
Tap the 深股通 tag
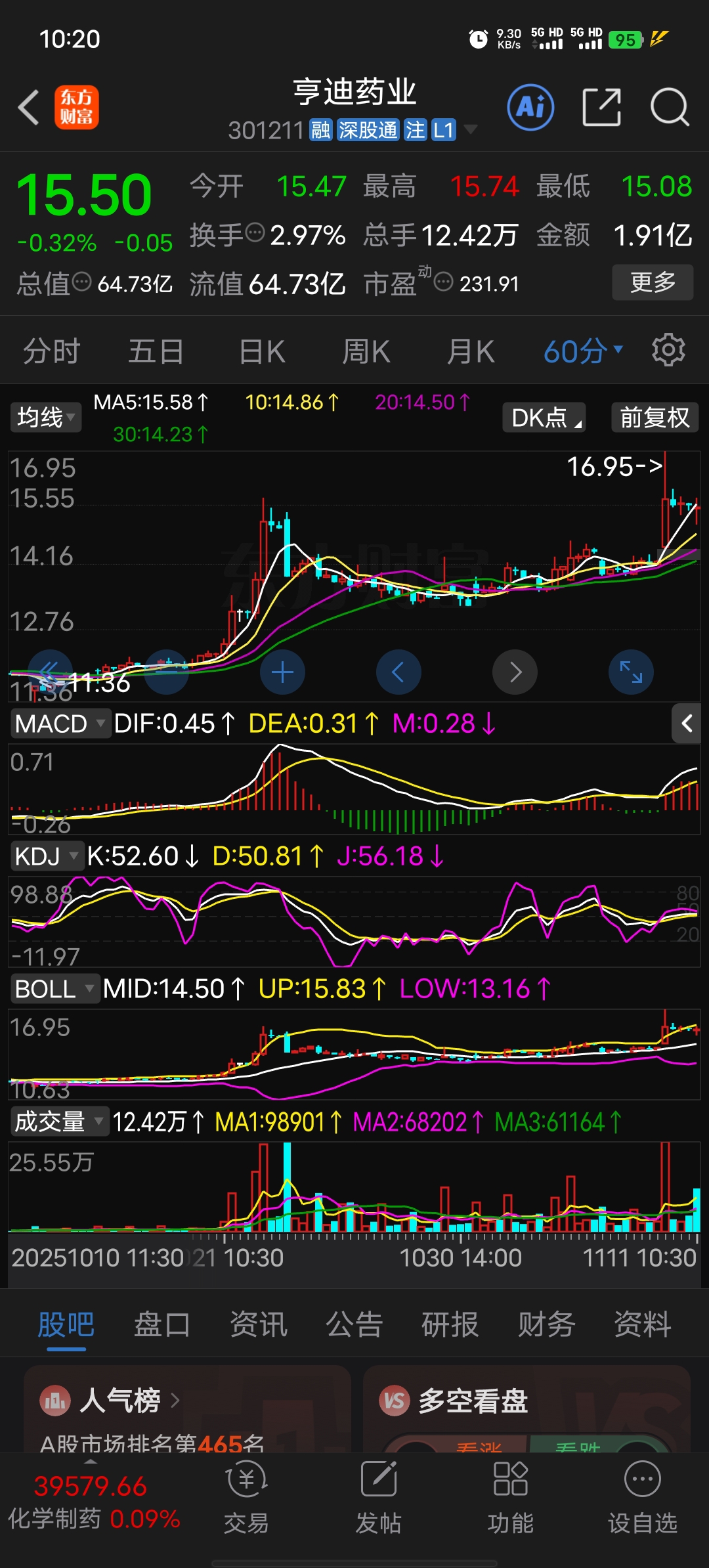coord(368,130)
